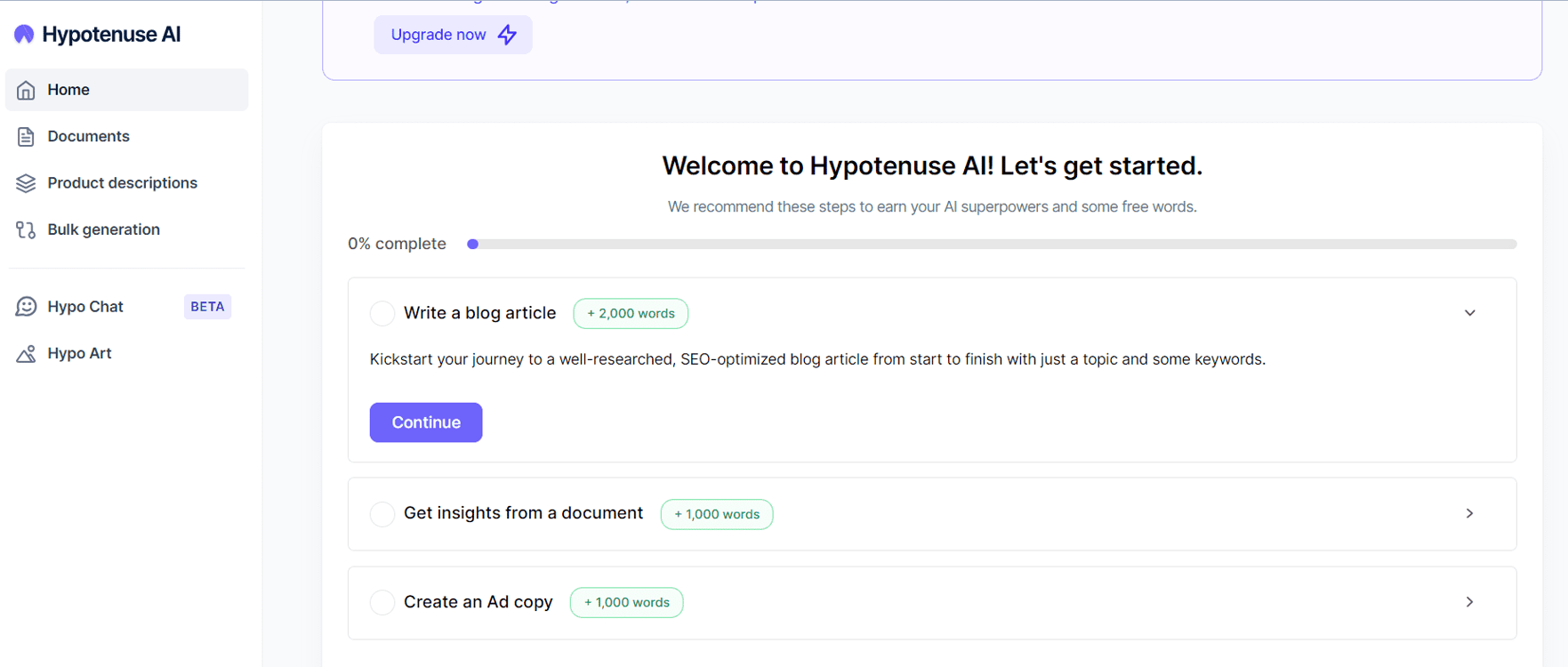The height and width of the screenshot is (667, 1568).
Task: Expand Get insights from a document chevron
Action: (1470, 513)
